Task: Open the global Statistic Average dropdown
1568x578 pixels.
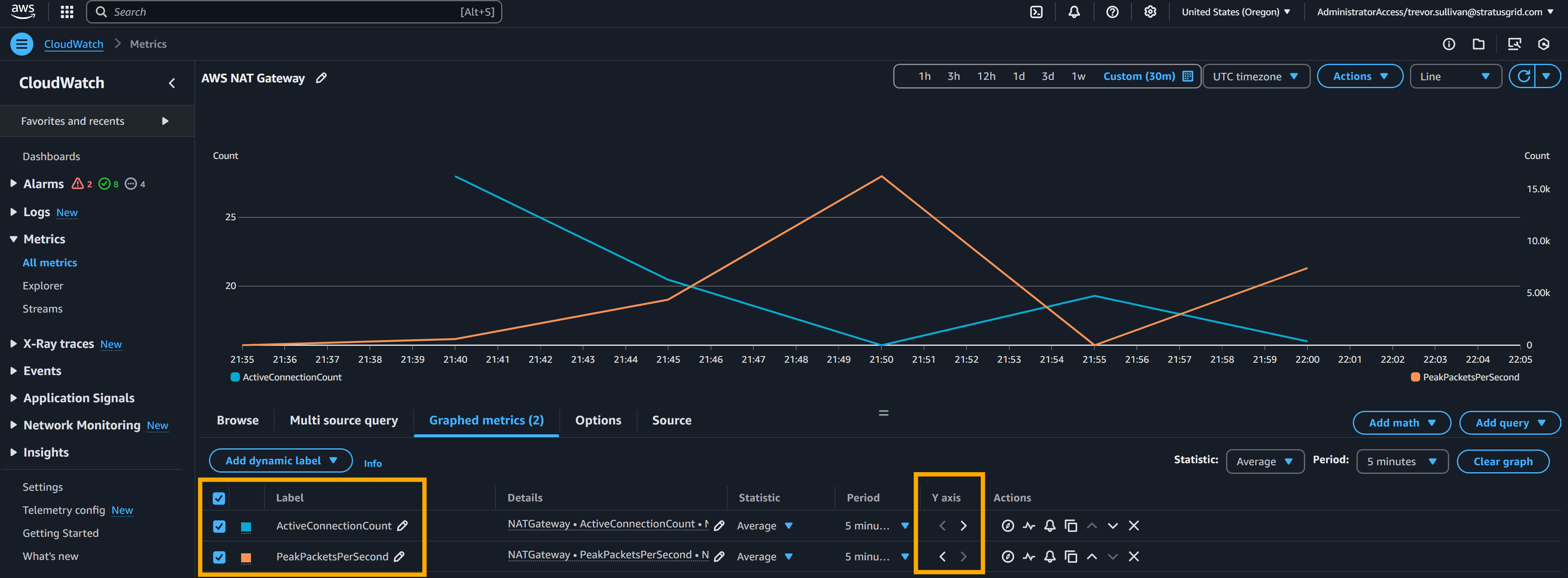Action: [x=1265, y=461]
